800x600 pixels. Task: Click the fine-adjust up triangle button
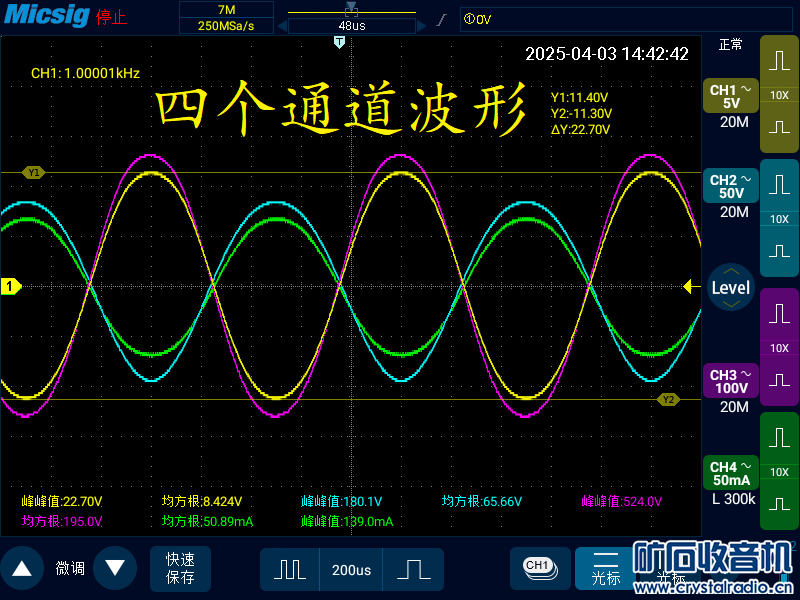click(22, 568)
